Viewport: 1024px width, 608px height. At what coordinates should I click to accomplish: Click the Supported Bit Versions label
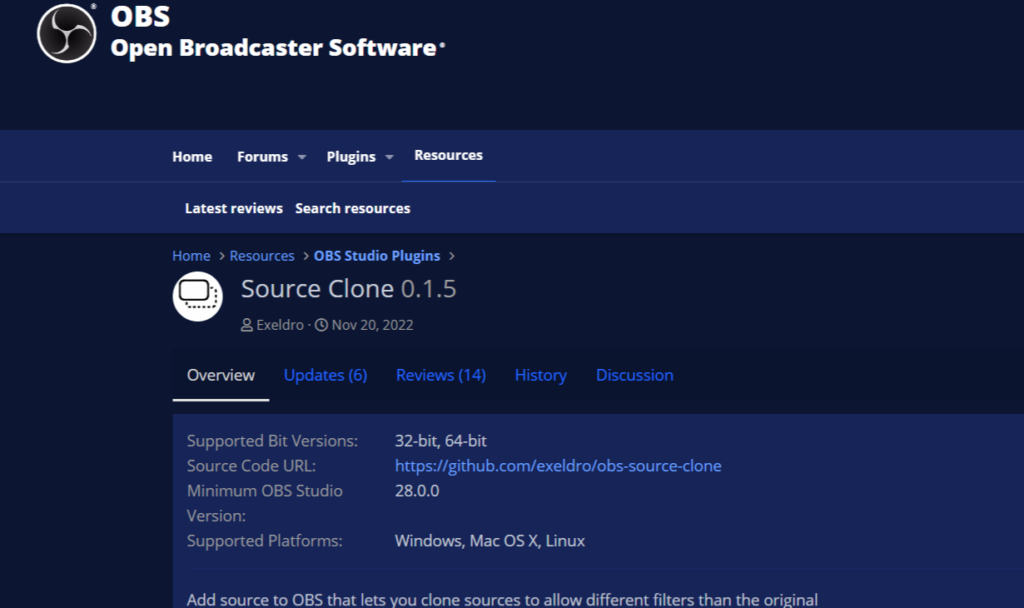point(272,441)
